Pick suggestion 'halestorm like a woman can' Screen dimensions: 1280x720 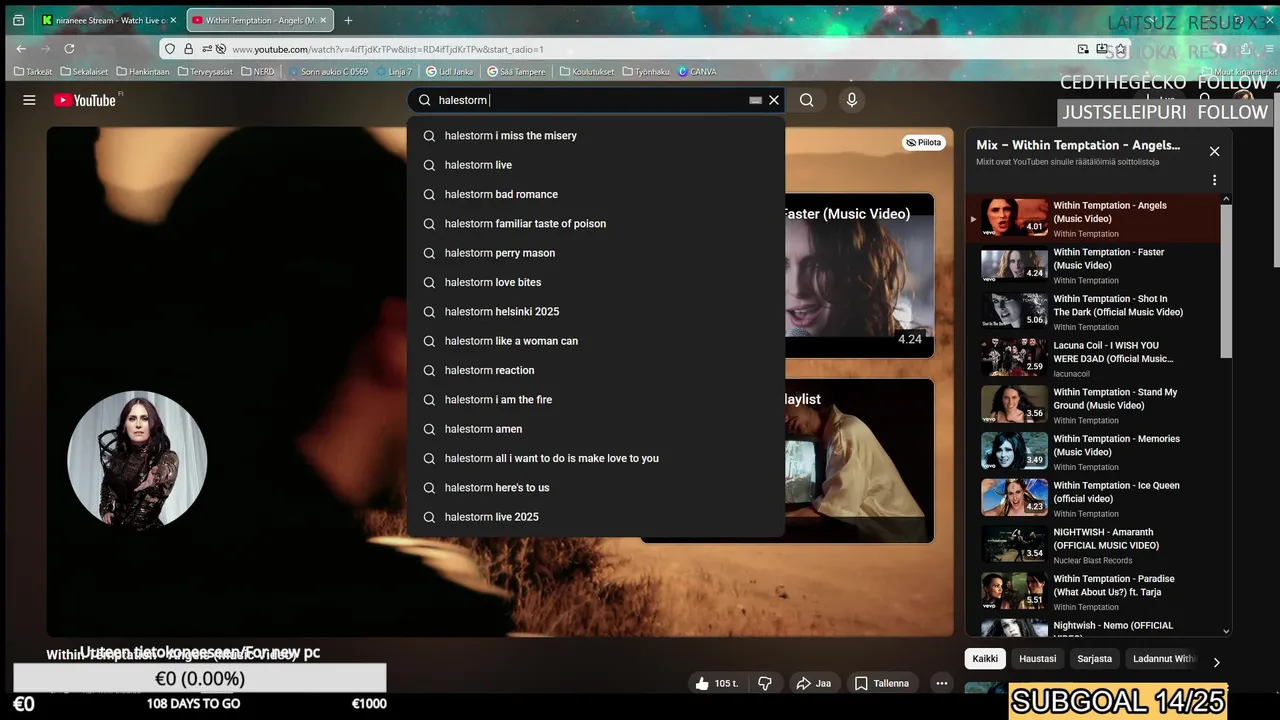[596, 341]
